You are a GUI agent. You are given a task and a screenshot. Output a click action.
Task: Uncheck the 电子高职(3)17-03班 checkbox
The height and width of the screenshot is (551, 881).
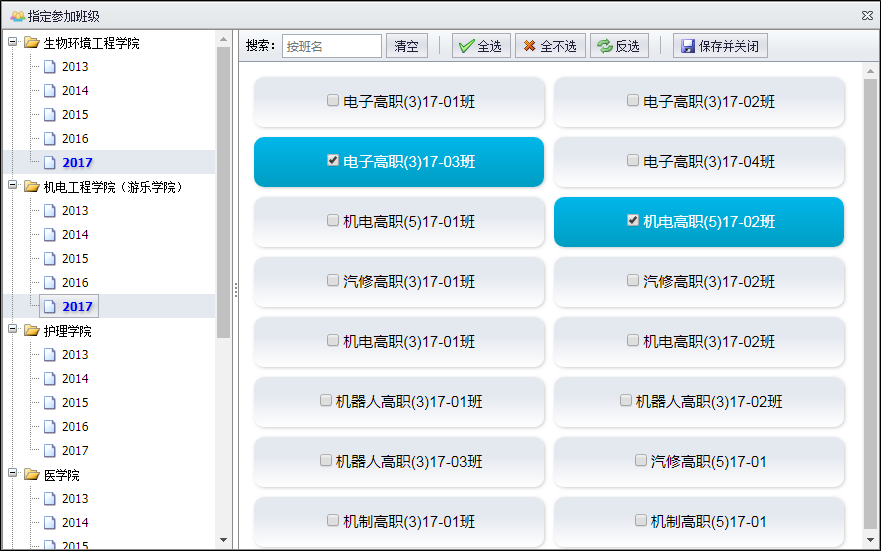coord(333,160)
